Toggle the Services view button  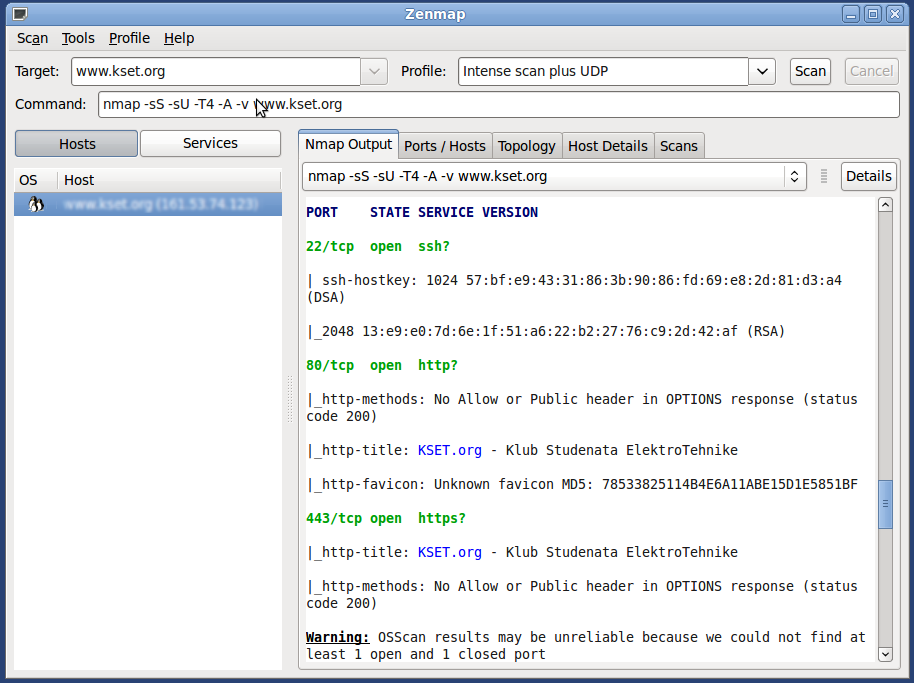[x=210, y=143]
